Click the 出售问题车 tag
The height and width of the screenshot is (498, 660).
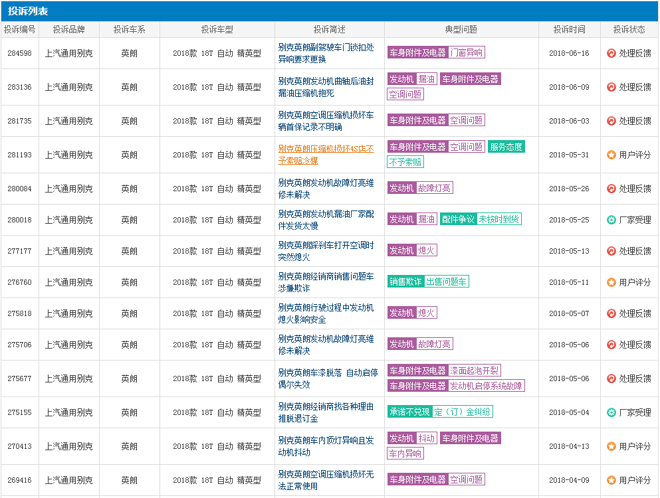[x=446, y=282]
